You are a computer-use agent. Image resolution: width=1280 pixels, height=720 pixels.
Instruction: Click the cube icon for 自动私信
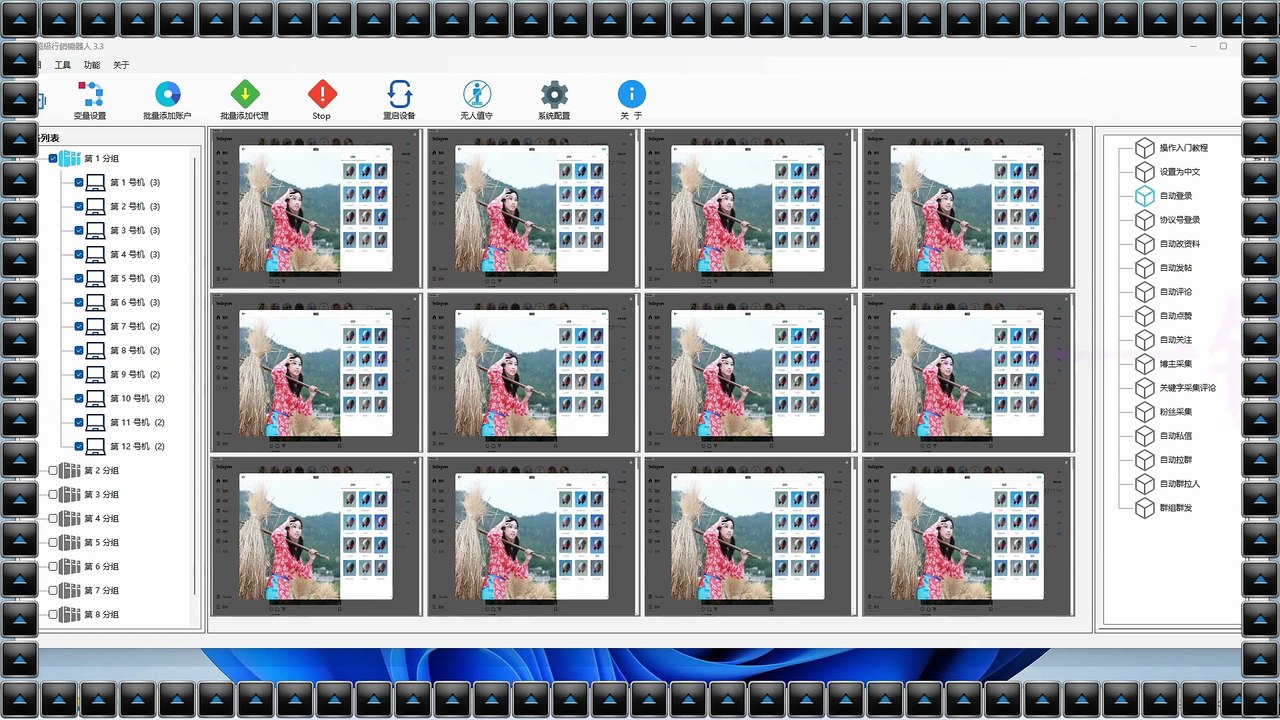click(x=1144, y=436)
